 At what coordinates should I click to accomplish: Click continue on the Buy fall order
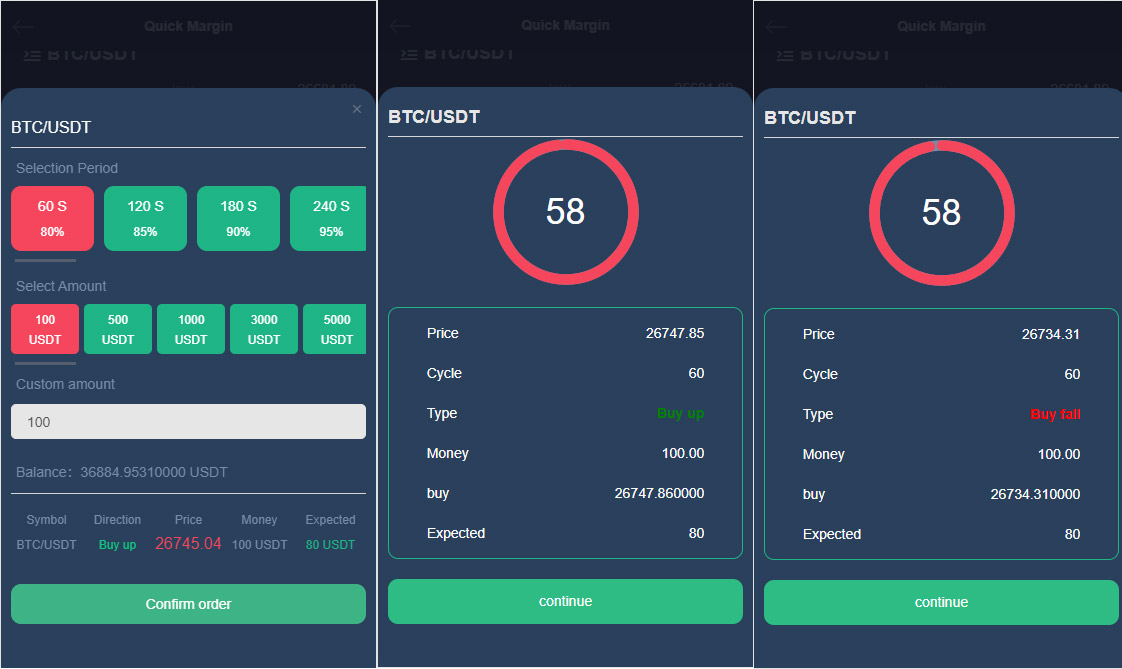point(941,602)
